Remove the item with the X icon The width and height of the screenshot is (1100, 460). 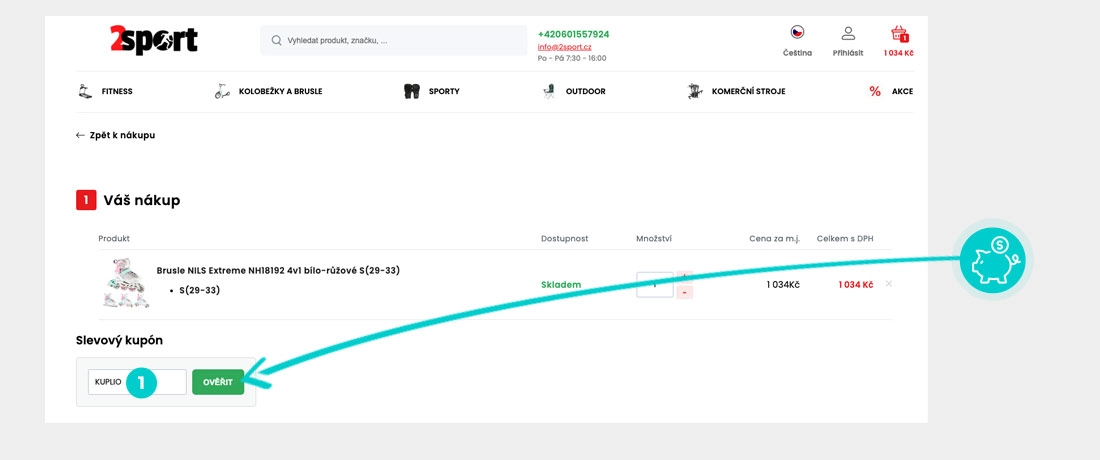pos(889,284)
